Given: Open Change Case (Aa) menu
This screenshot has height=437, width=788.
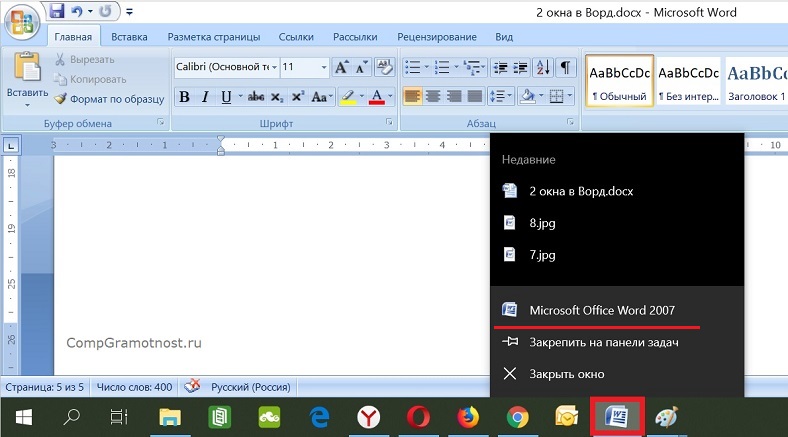Looking at the screenshot, I should click(320, 96).
